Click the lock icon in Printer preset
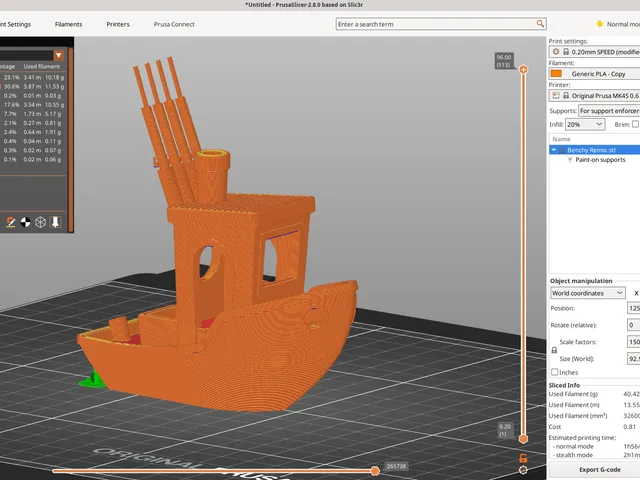The width and height of the screenshot is (640, 480). pos(566,96)
